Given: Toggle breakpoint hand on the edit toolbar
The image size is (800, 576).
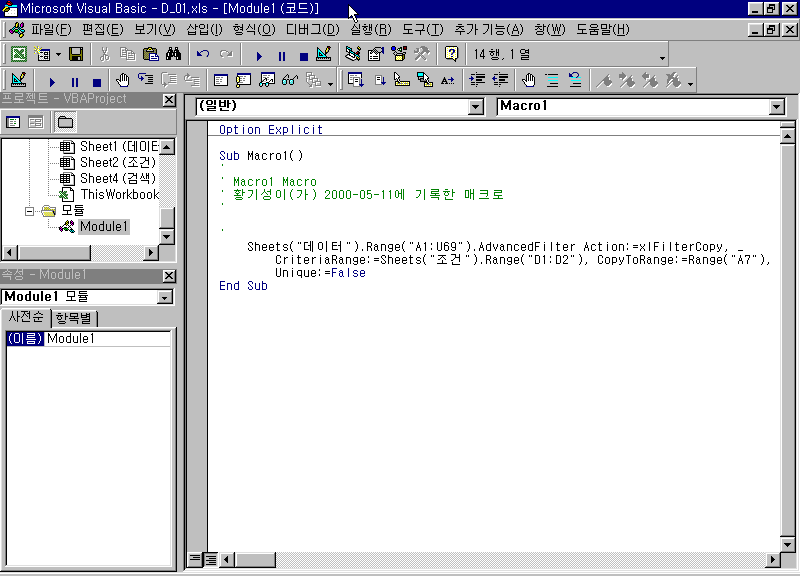Looking at the screenshot, I should pos(529,80).
